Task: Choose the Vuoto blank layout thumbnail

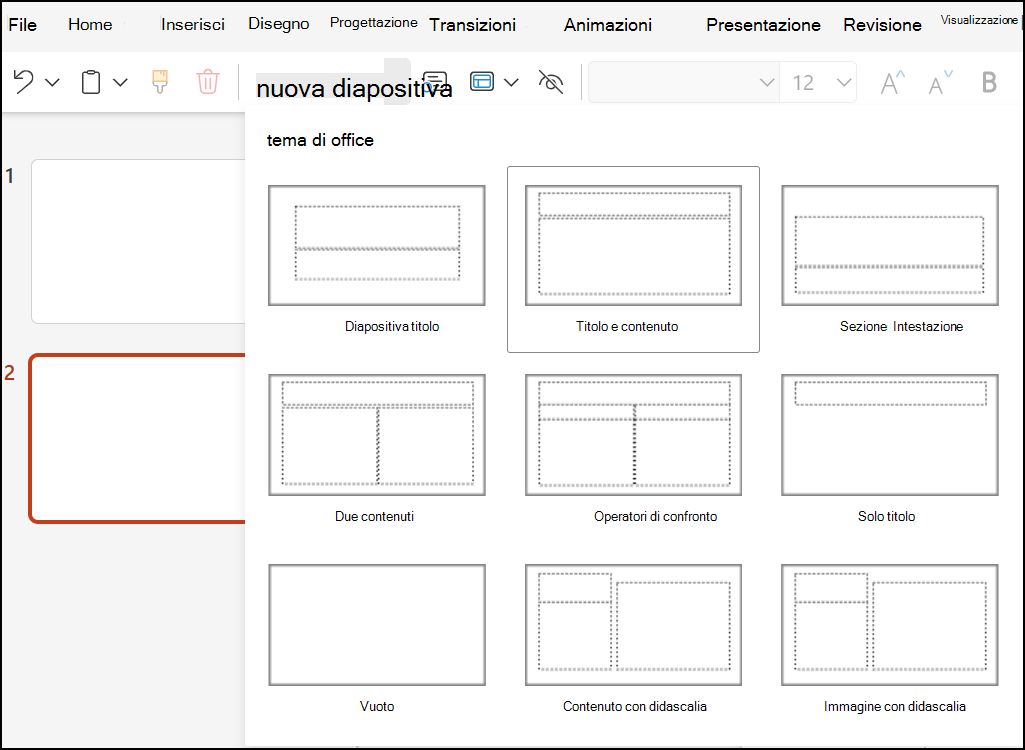Action: tap(377, 625)
